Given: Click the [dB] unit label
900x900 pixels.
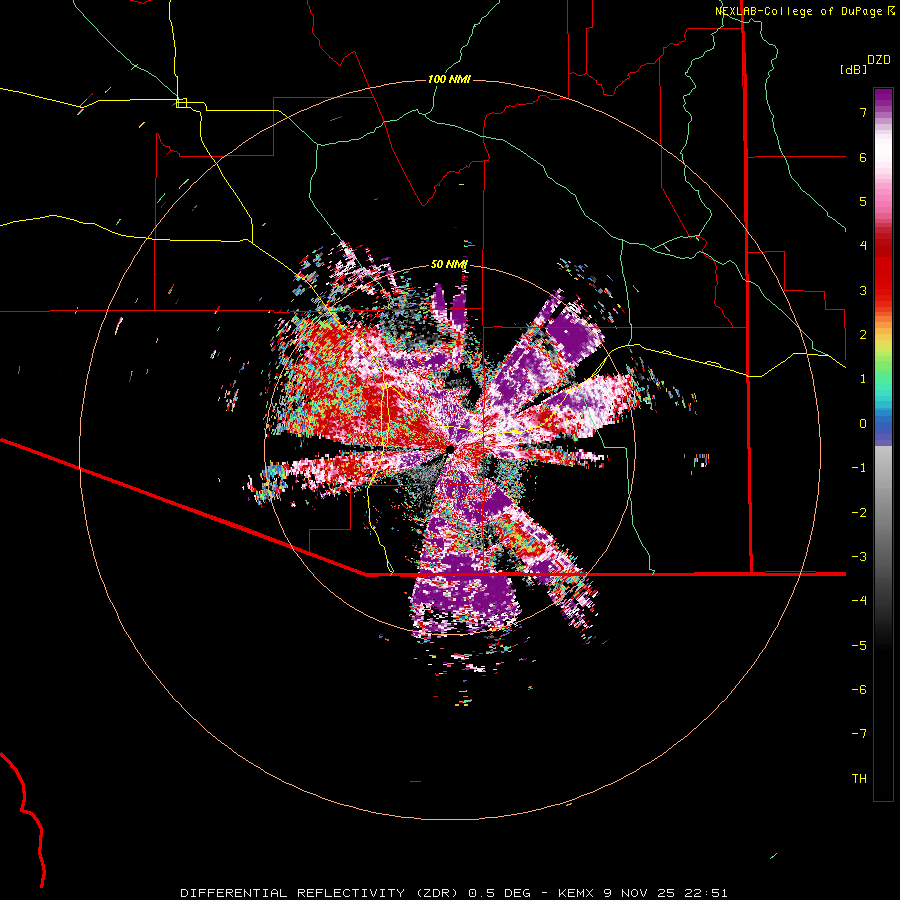Looking at the screenshot, I should [x=854, y=69].
